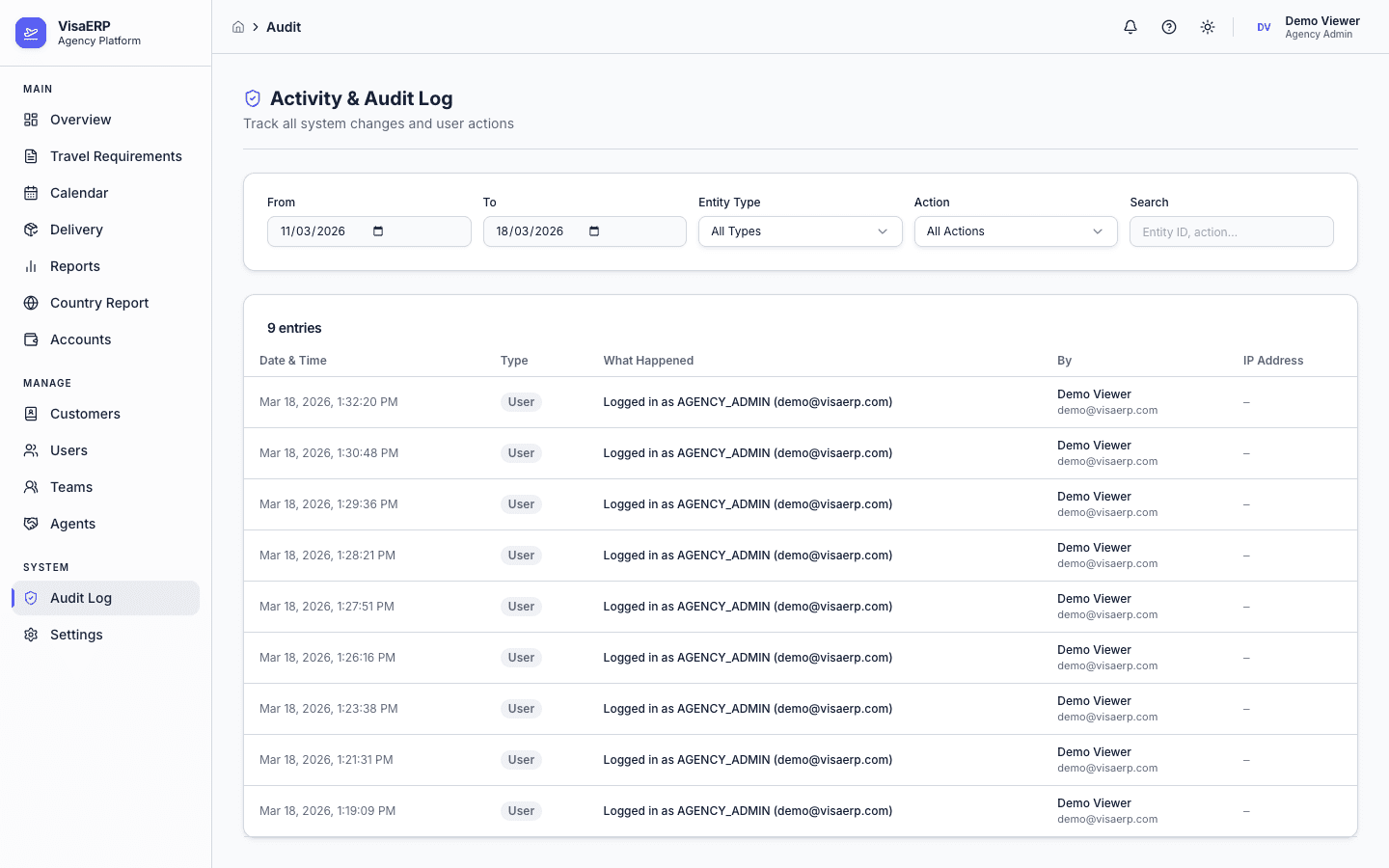Toggle the light/dark theme sun icon
Image resolution: width=1389 pixels, height=868 pixels.
coord(1207,27)
